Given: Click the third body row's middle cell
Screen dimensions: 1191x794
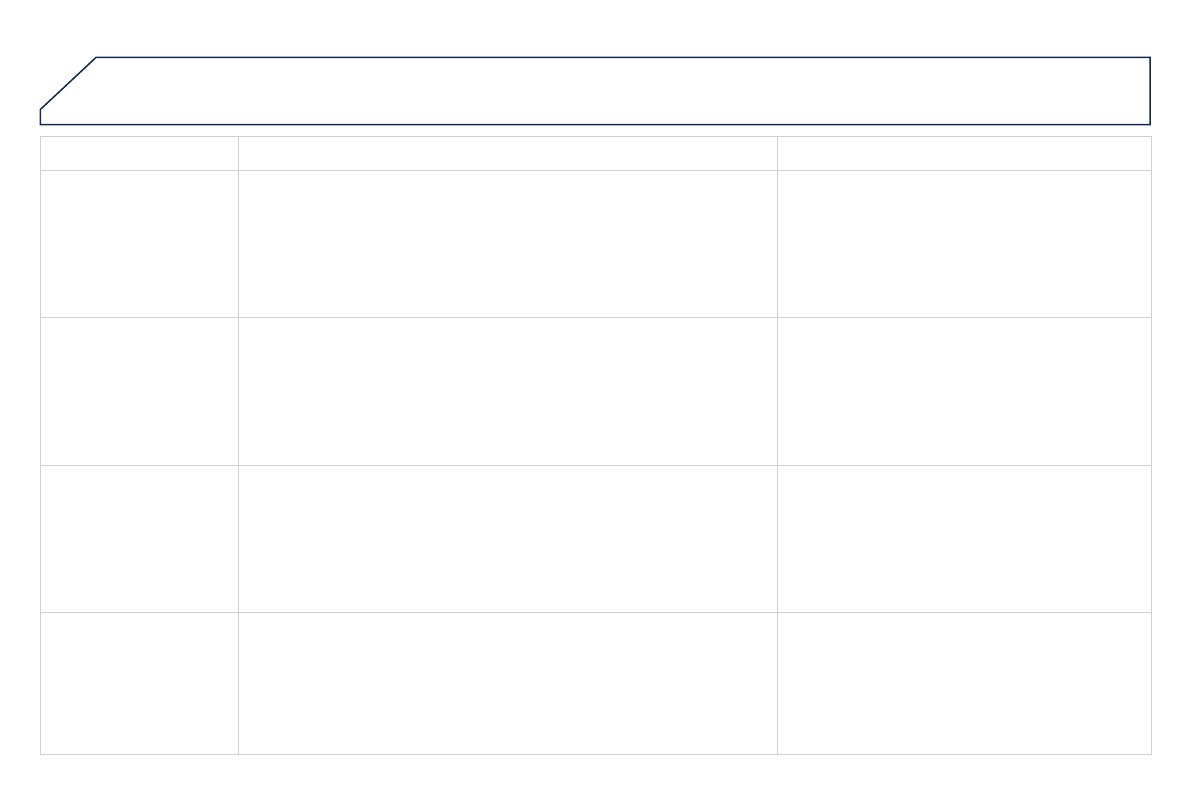Looking at the screenshot, I should (507, 538).
